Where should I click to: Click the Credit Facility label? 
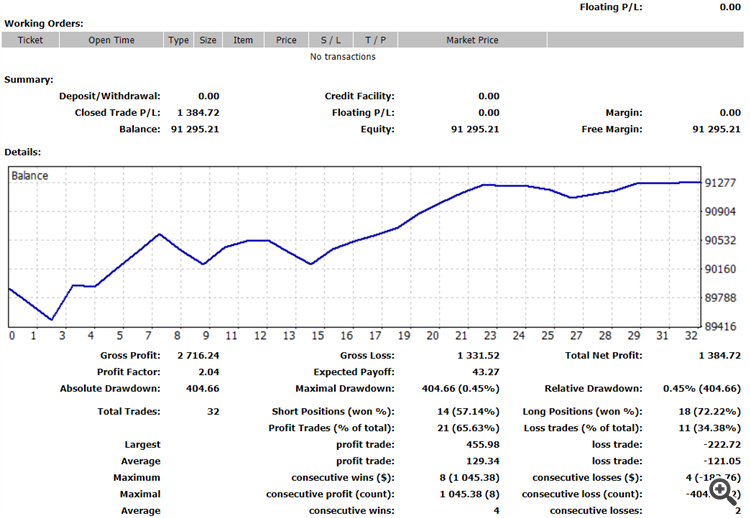(360, 96)
